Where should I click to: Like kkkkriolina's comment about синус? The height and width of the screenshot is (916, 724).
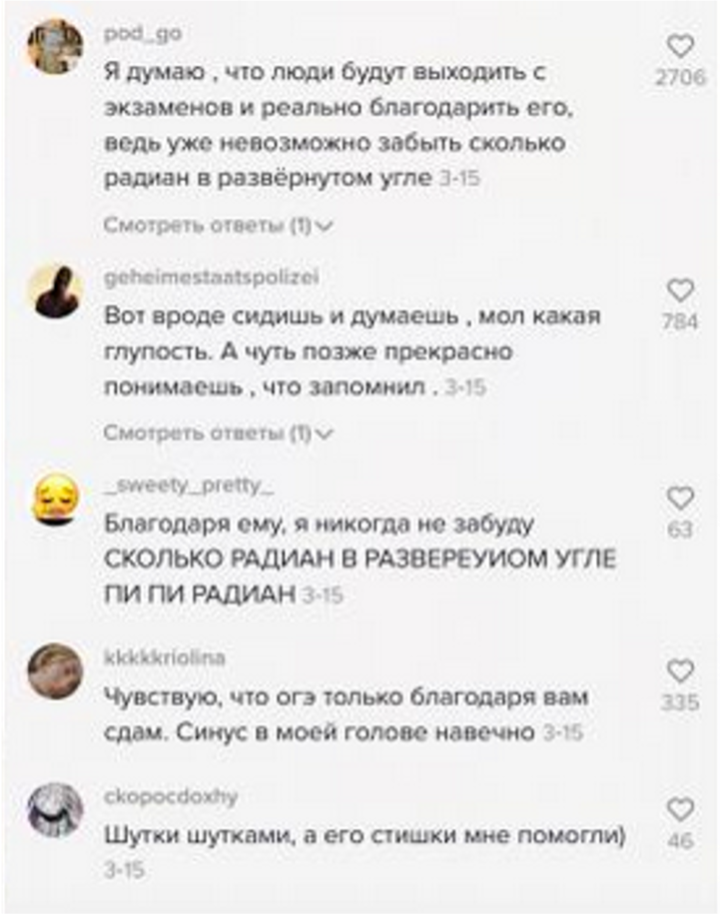point(680,671)
